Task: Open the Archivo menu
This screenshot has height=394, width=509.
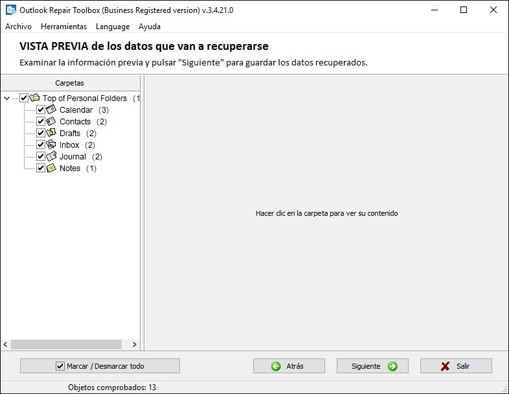Action: tap(18, 26)
